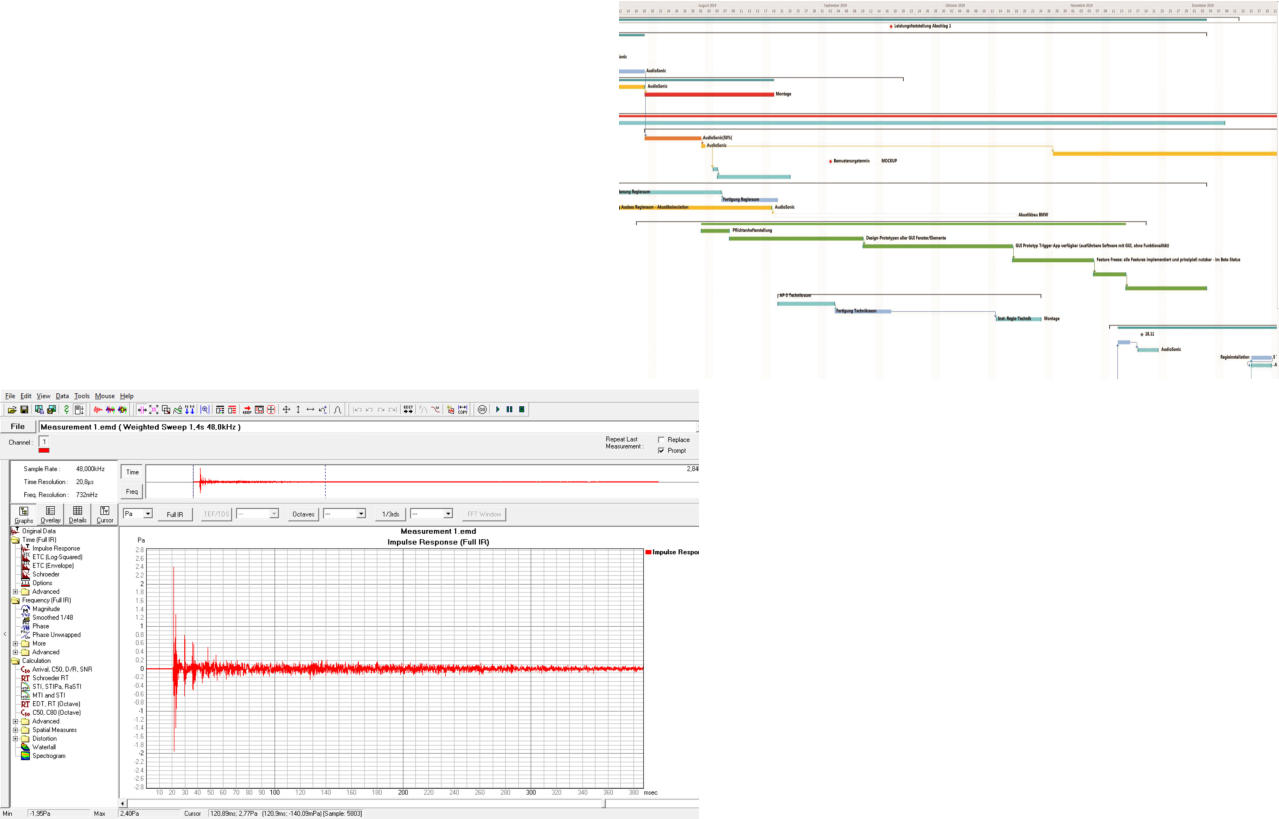Click the File button beside measurement name
1279x819 pixels.
17,426
